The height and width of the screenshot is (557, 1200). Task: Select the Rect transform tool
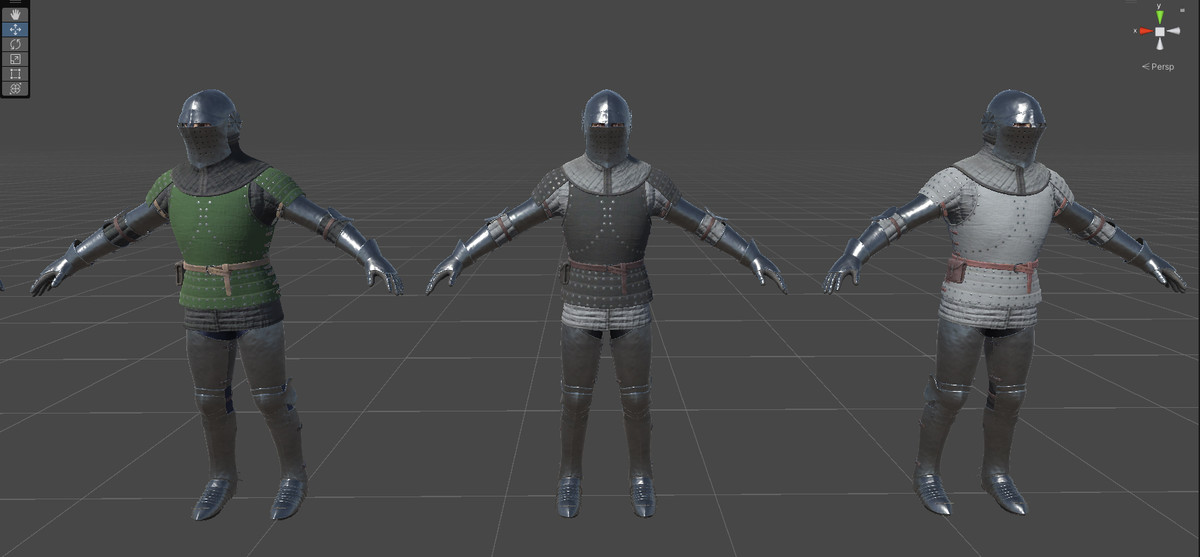point(15,74)
